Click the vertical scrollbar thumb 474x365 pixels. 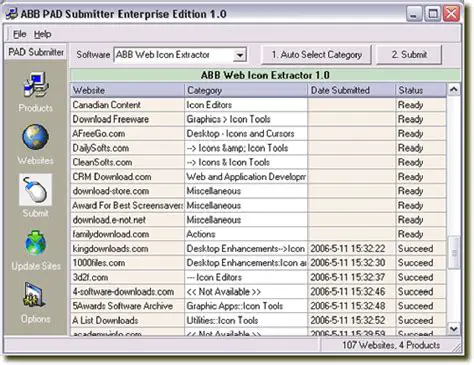pyautogui.click(x=454, y=252)
